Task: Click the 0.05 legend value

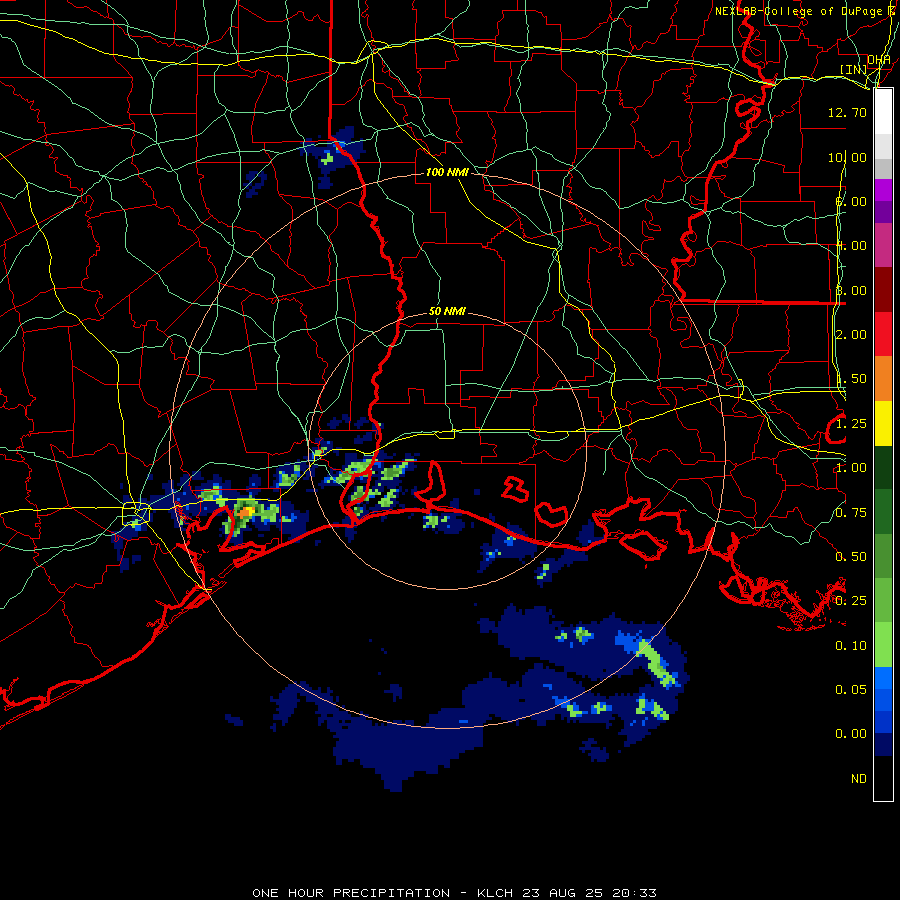Action: 851,690
